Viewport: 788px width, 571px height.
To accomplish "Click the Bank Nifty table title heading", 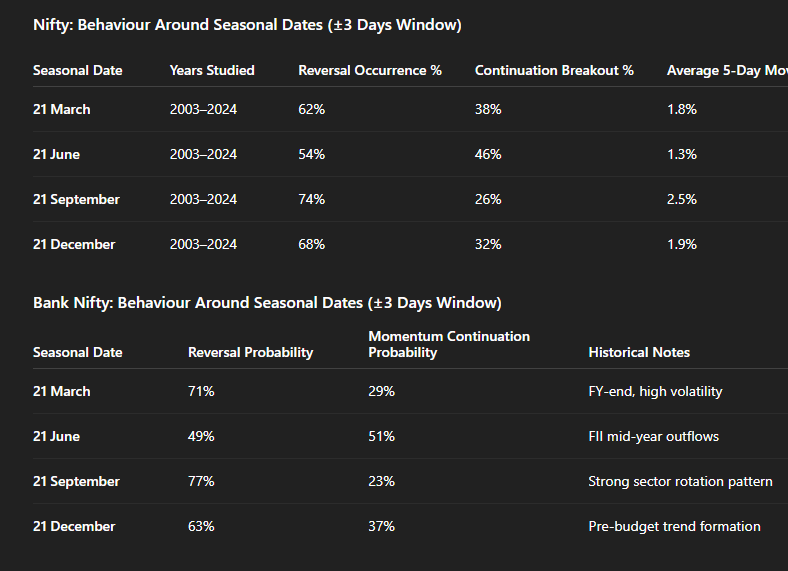I will click(267, 302).
